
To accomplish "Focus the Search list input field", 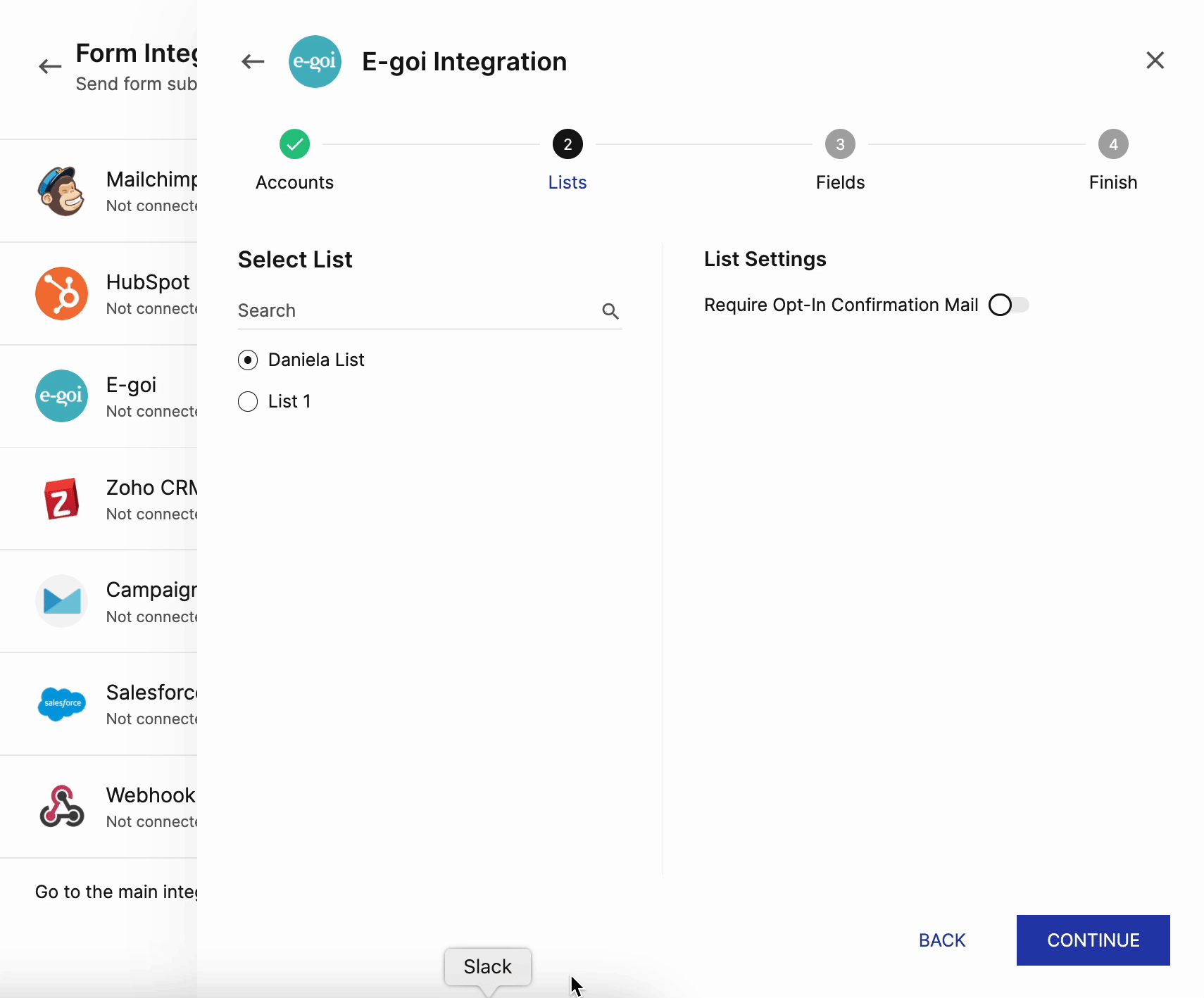I will 415,311.
